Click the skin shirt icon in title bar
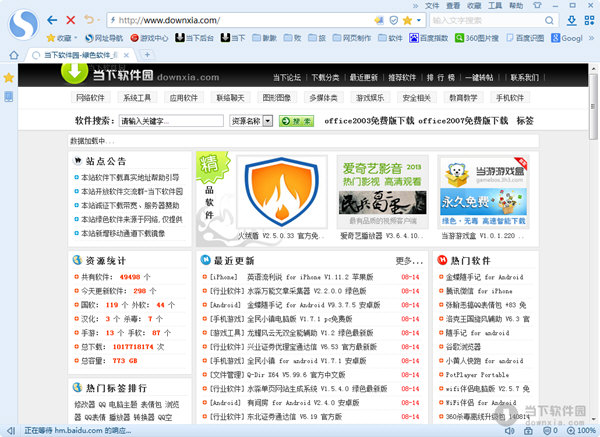 tap(537, 5)
